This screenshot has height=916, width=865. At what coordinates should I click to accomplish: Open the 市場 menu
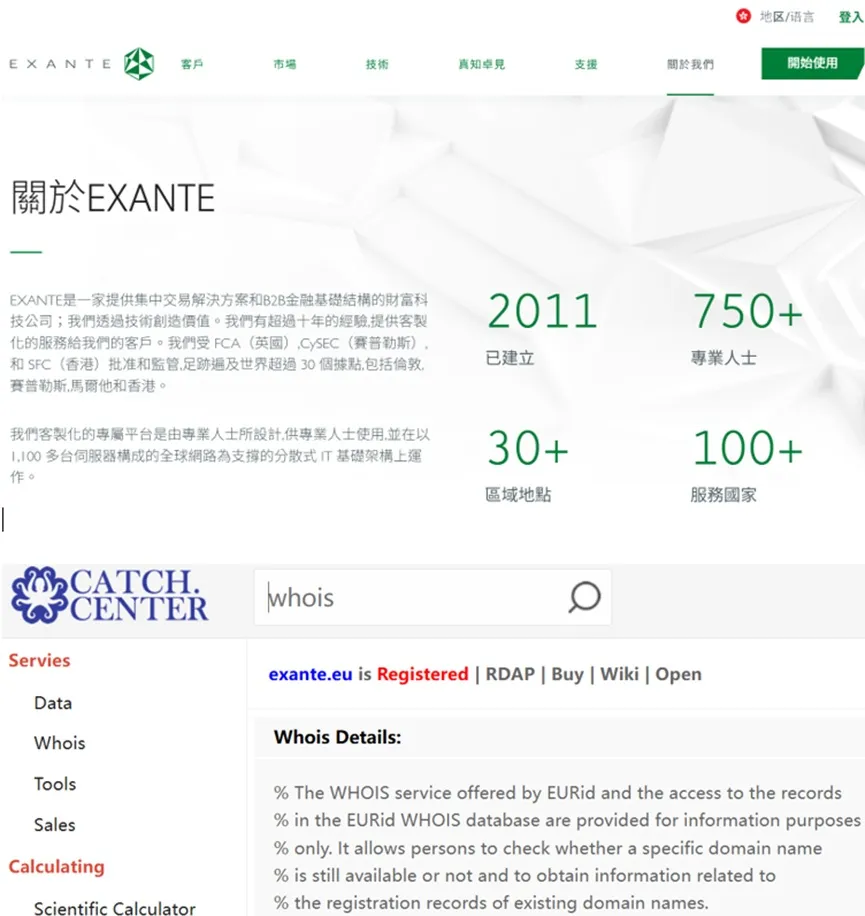point(285,64)
